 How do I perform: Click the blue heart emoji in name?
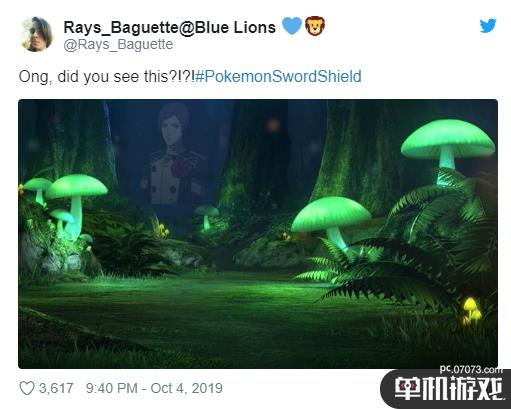point(292,26)
